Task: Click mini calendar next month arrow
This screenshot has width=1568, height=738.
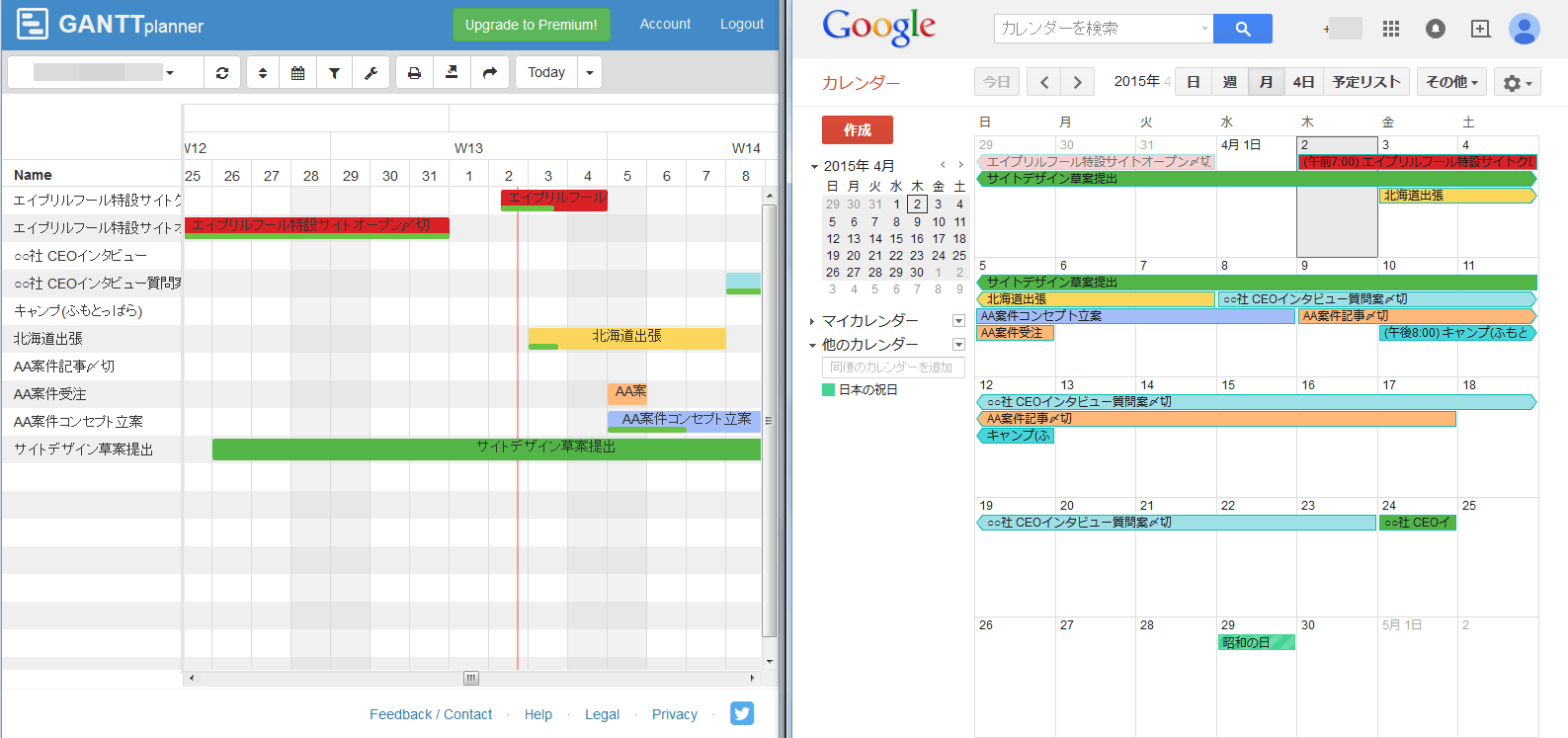Action: pos(960,165)
